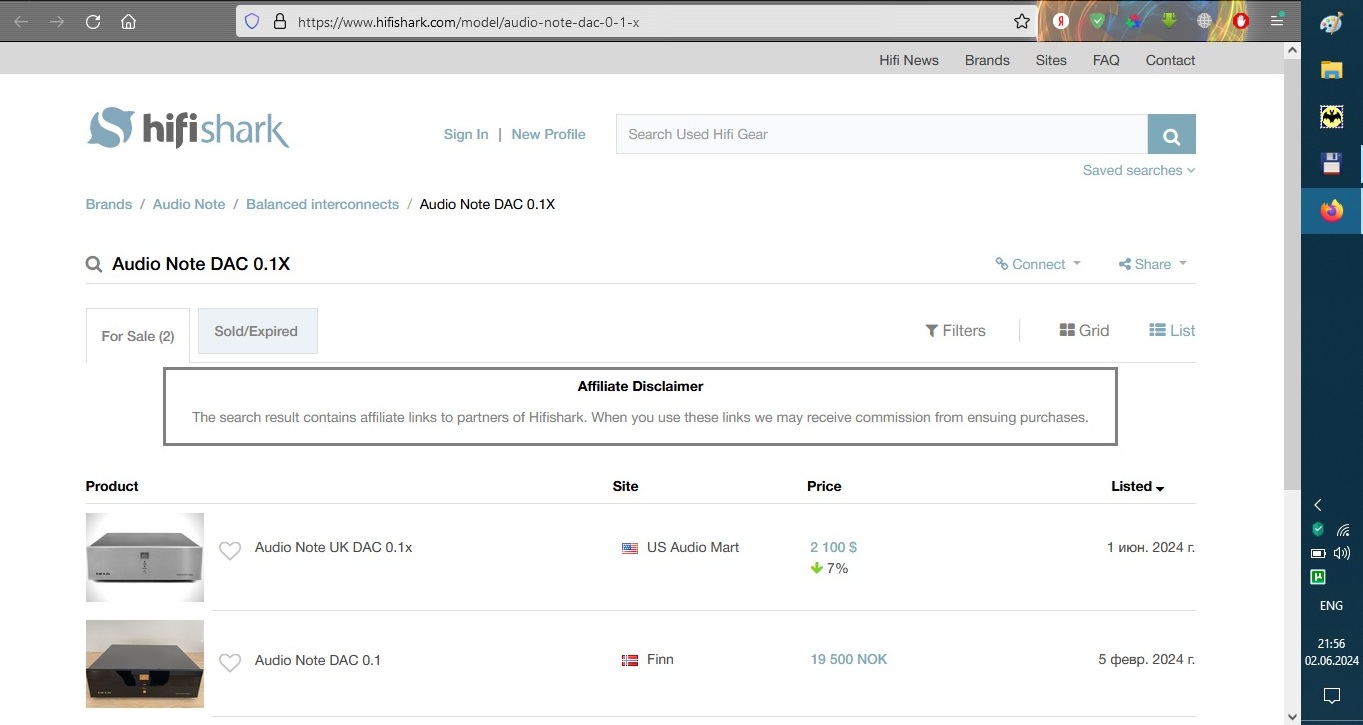Click the browser back arrow

click(x=21, y=21)
